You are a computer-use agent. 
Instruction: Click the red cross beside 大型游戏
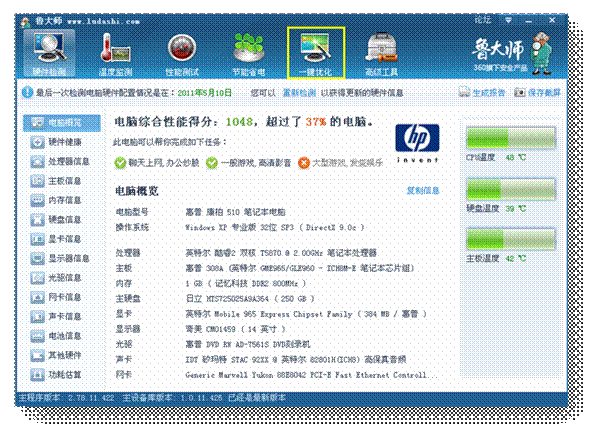coord(304,163)
